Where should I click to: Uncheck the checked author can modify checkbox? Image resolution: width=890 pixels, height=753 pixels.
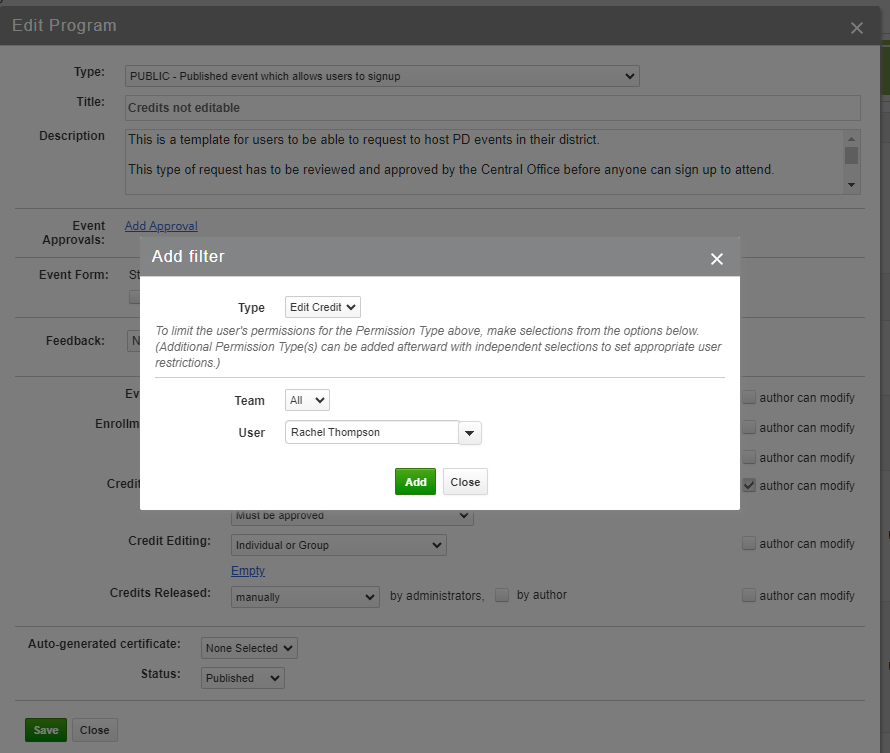(749, 485)
